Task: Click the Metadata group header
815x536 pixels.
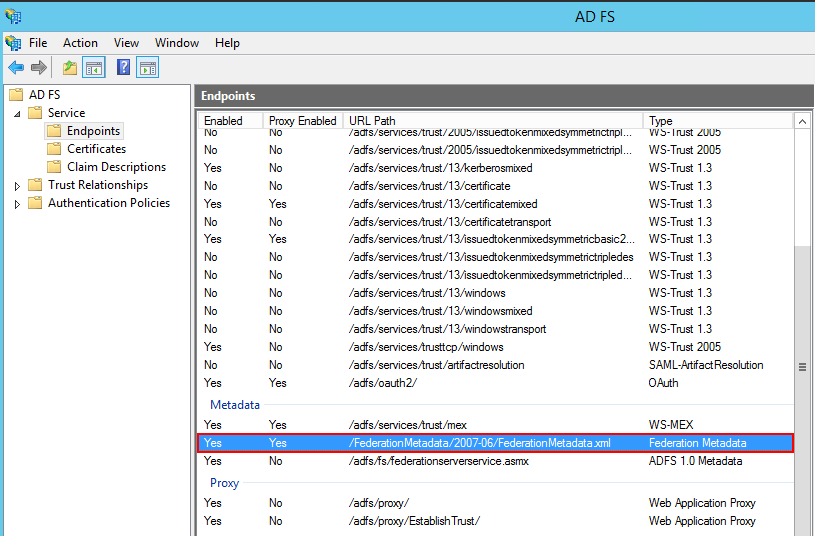Action: click(x=234, y=404)
